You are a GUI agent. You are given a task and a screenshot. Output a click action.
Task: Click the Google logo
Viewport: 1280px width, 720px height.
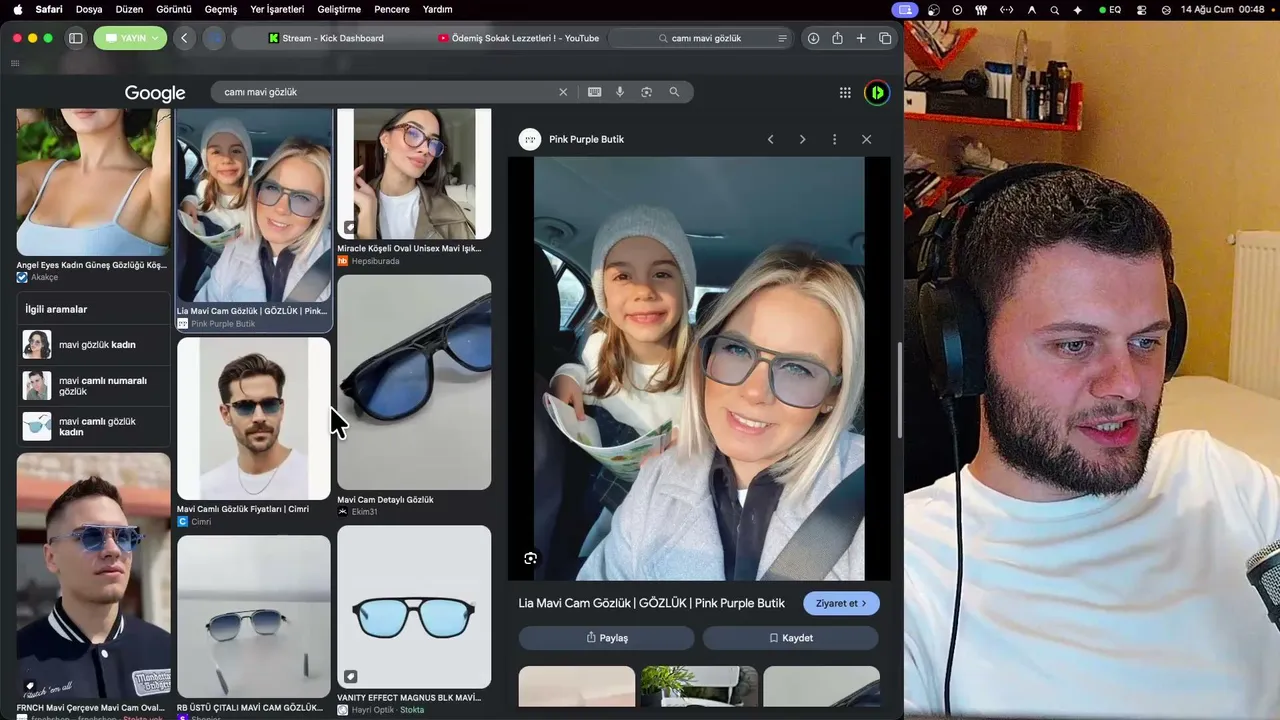pos(155,93)
